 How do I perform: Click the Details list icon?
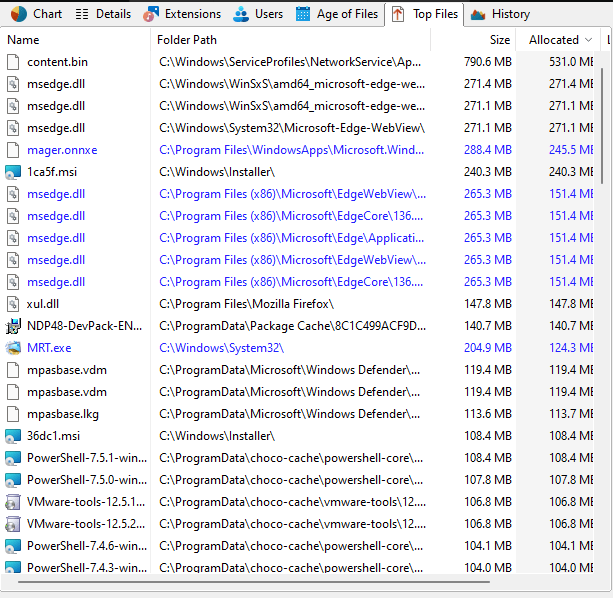coord(82,14)
